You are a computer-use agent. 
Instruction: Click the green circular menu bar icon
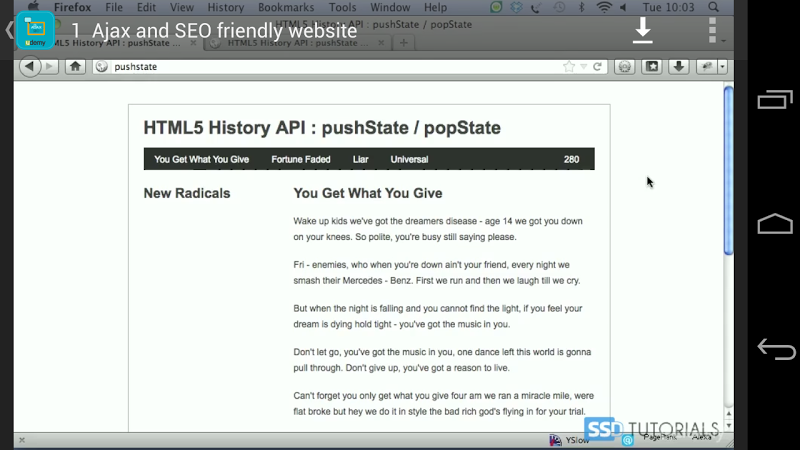496,7
